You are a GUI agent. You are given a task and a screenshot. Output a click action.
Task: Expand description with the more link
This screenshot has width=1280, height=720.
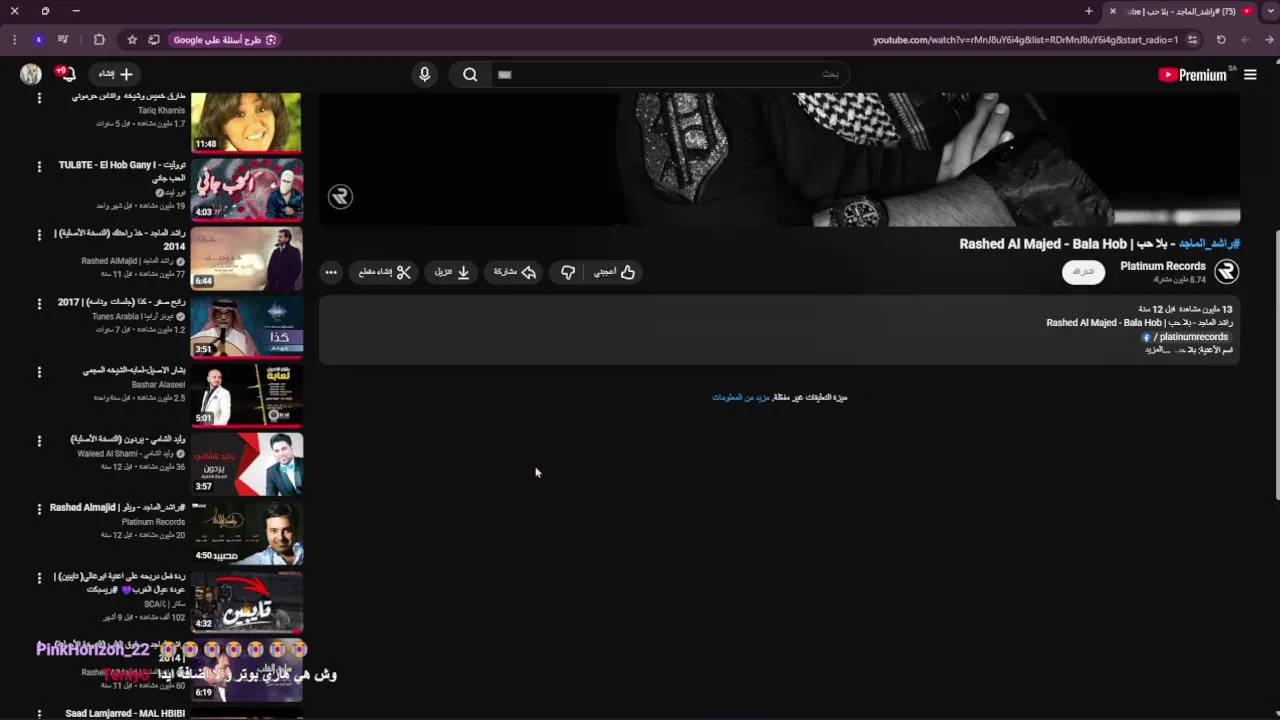[x=1157, y=350]
